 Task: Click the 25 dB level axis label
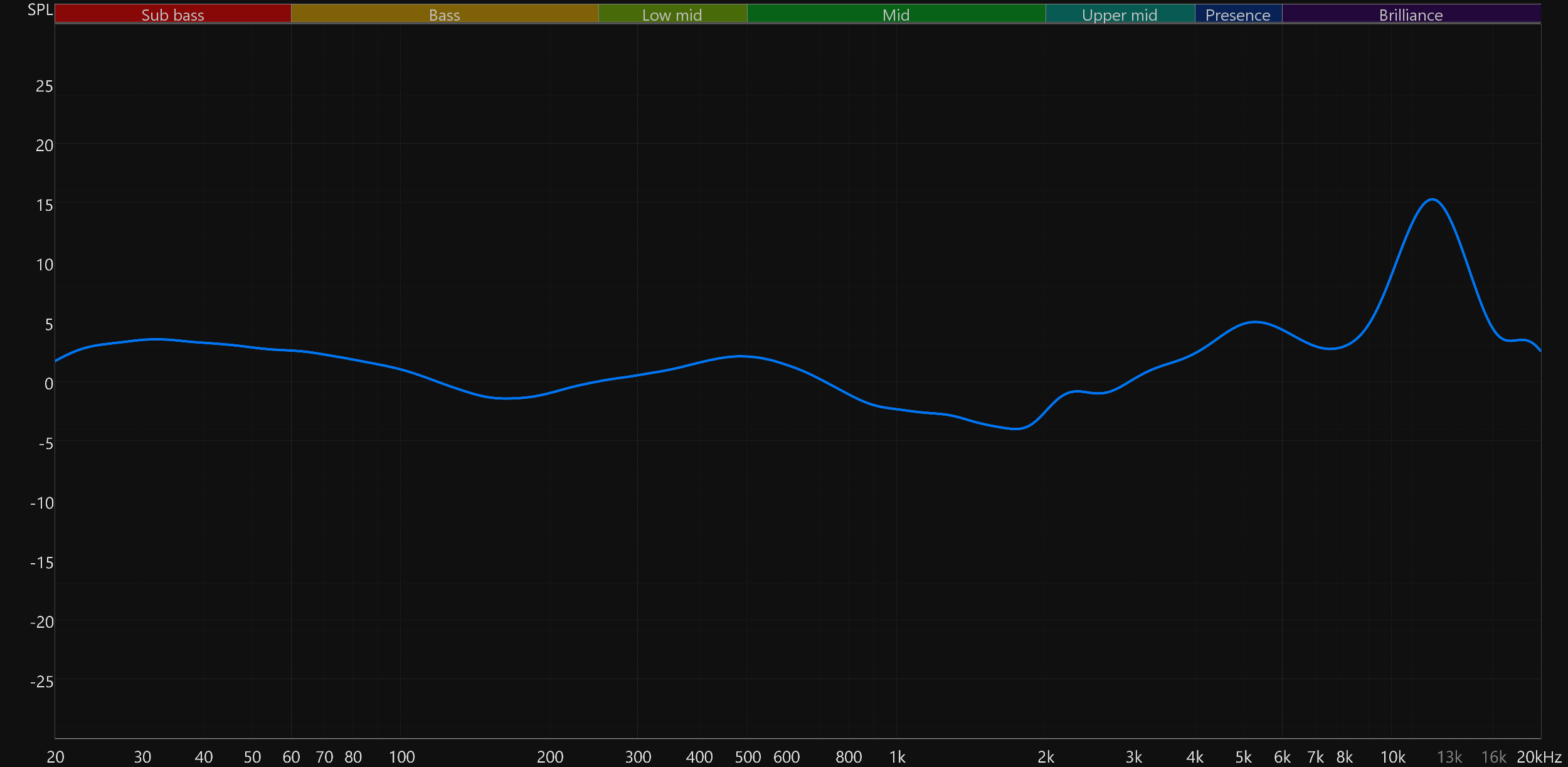click(x=44, y=86)
